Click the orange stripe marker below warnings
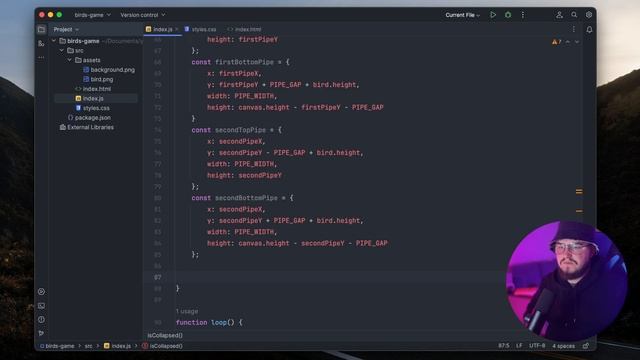 579,211
